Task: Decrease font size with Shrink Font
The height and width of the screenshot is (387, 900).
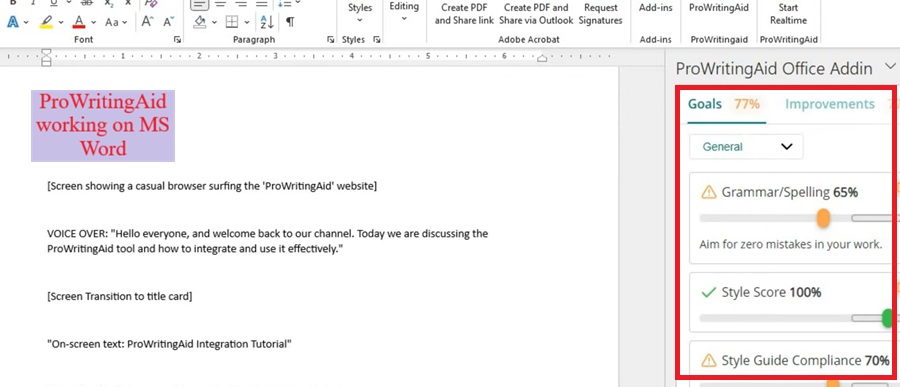Action: pos(168,22)
